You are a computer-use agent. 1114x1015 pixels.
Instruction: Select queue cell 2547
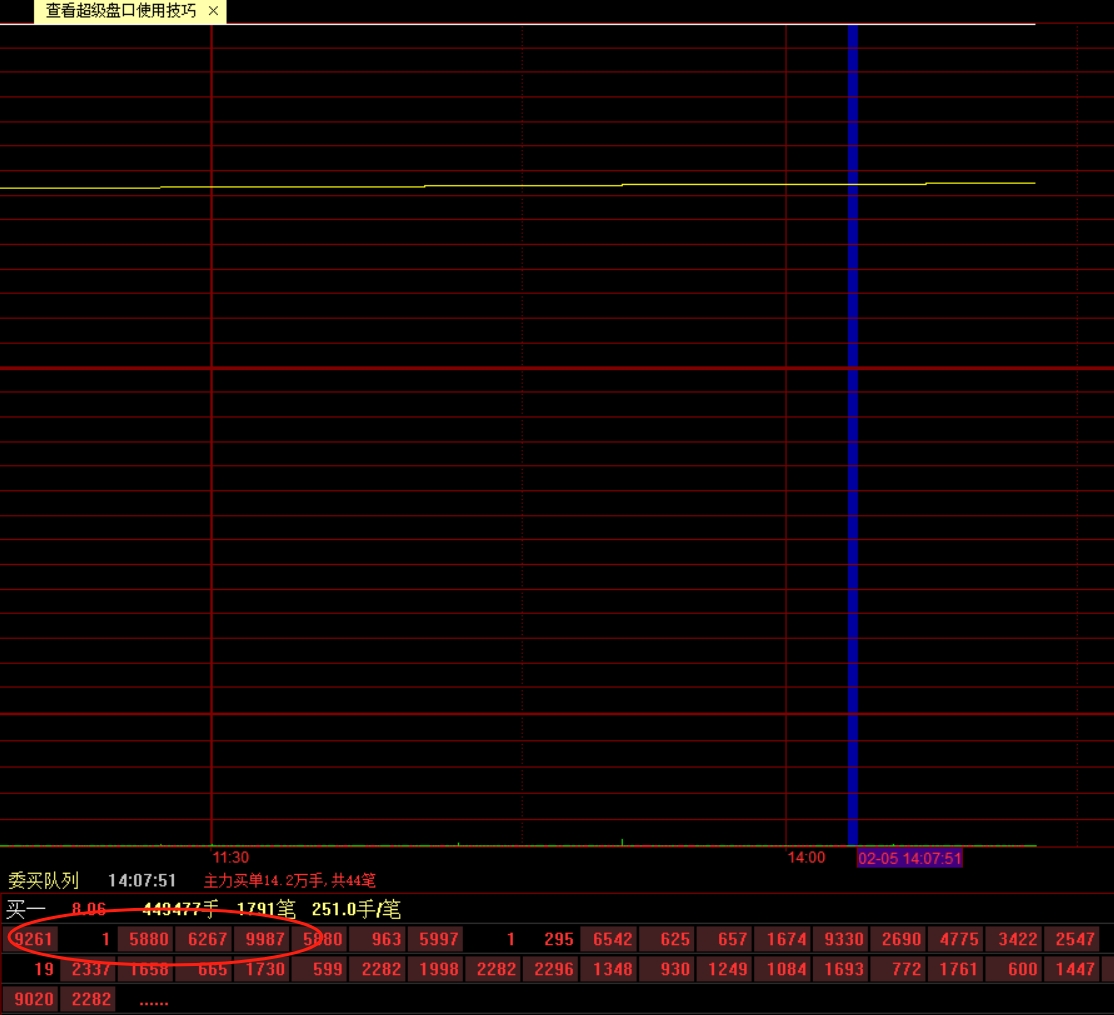1072,939
